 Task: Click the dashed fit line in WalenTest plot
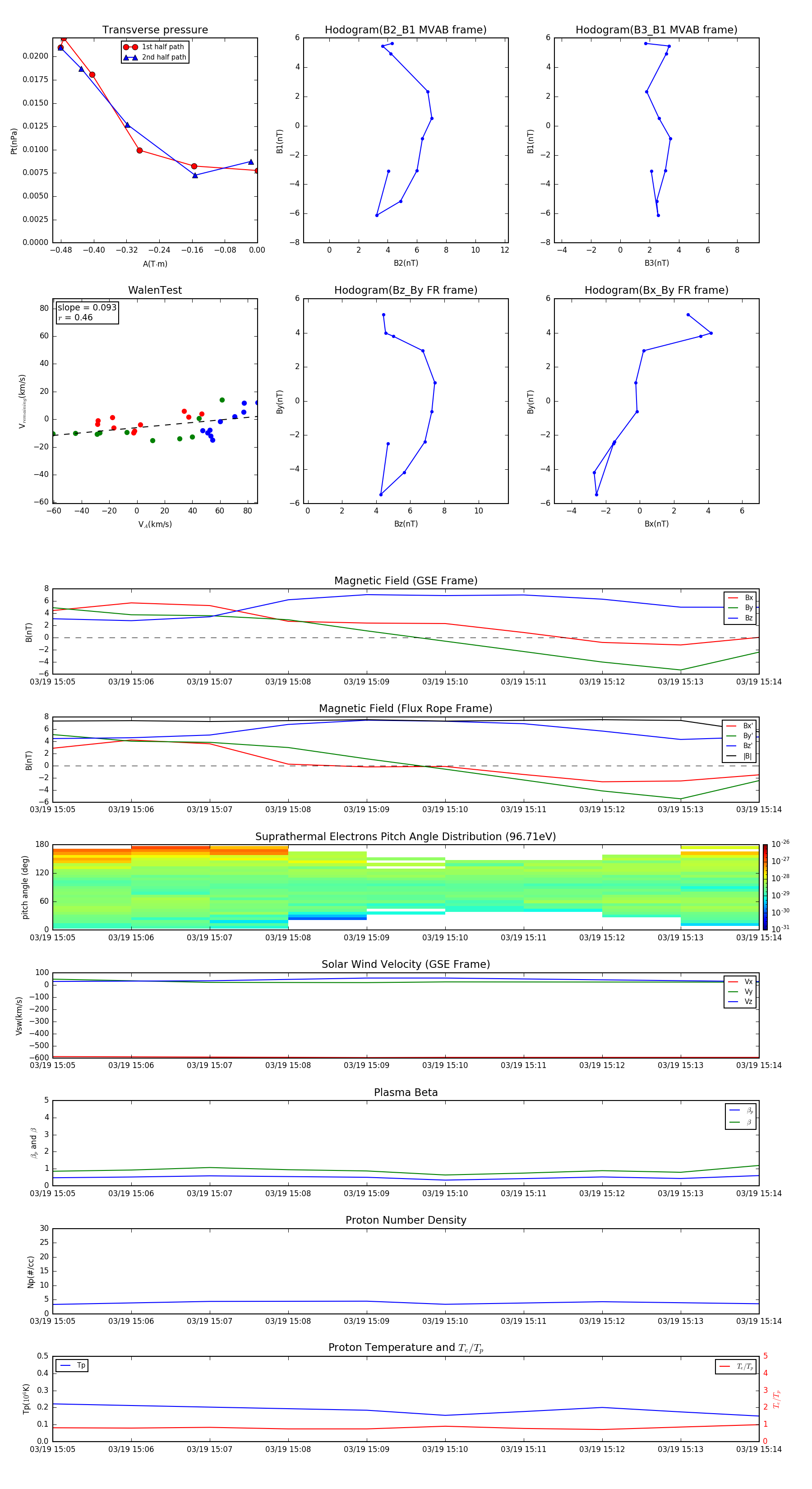[x=155, y=425]
